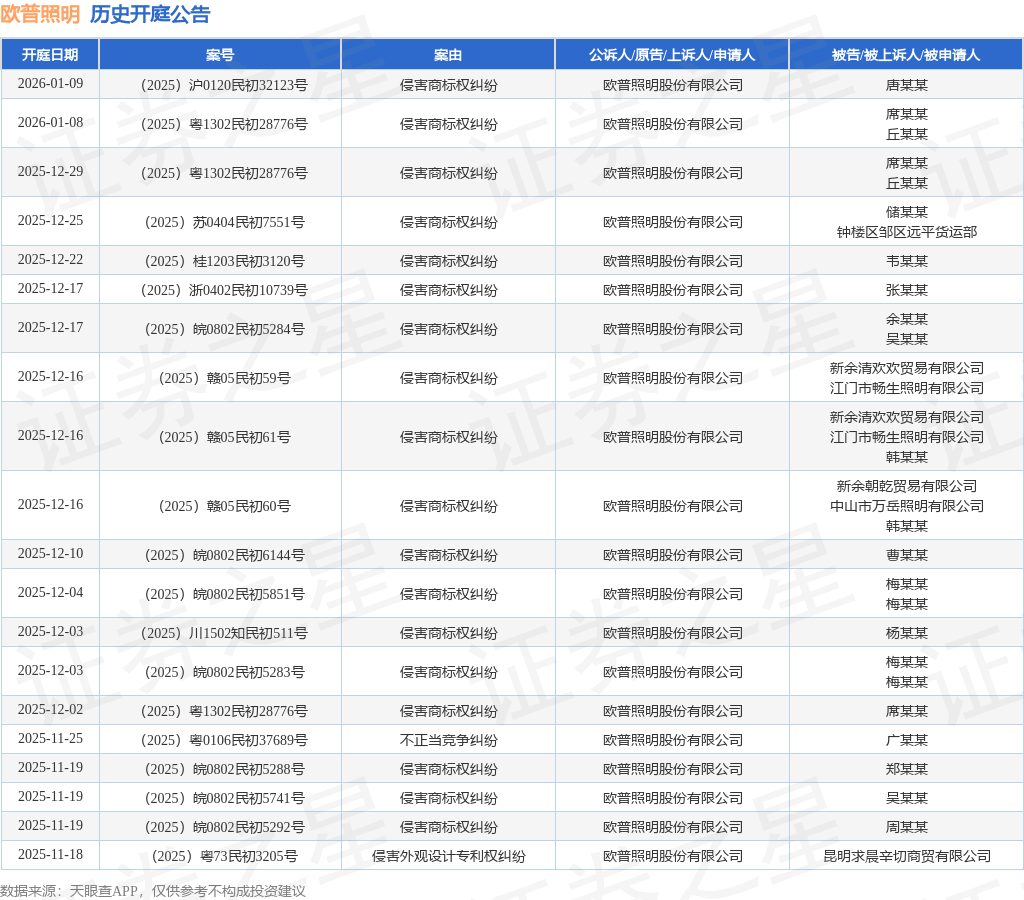Click the 案号 column header
Viewport: 1024px width, 900px height.
click(x=220, y=55)
